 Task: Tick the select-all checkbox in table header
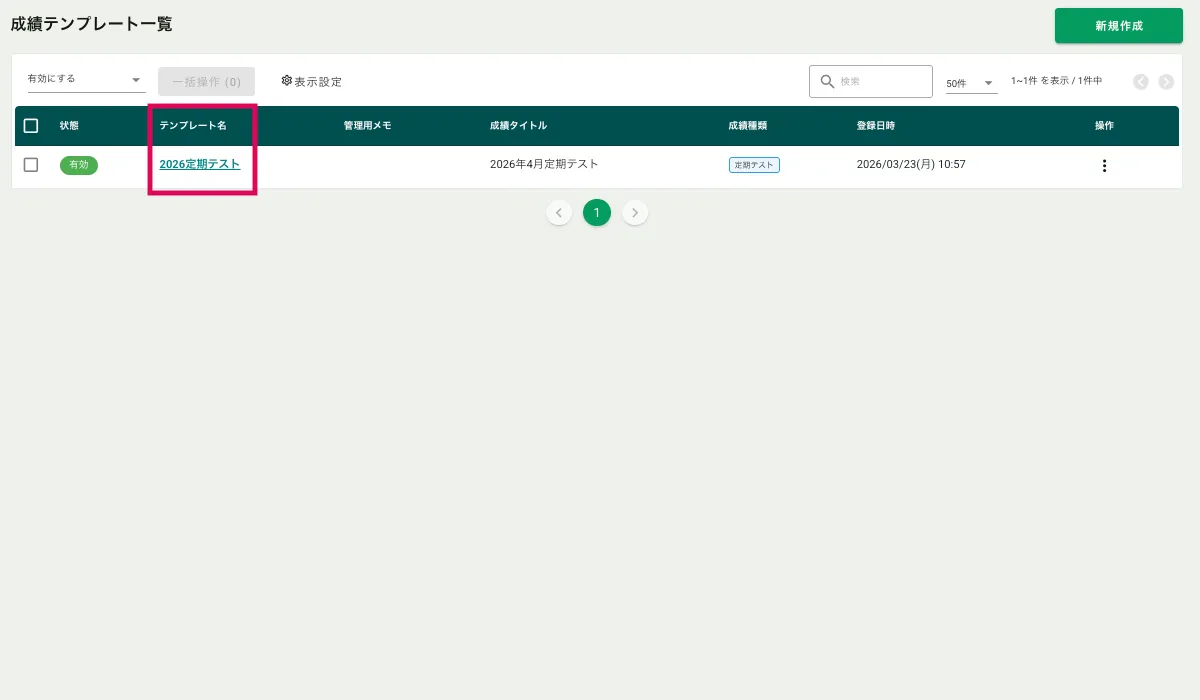[31, 126]
